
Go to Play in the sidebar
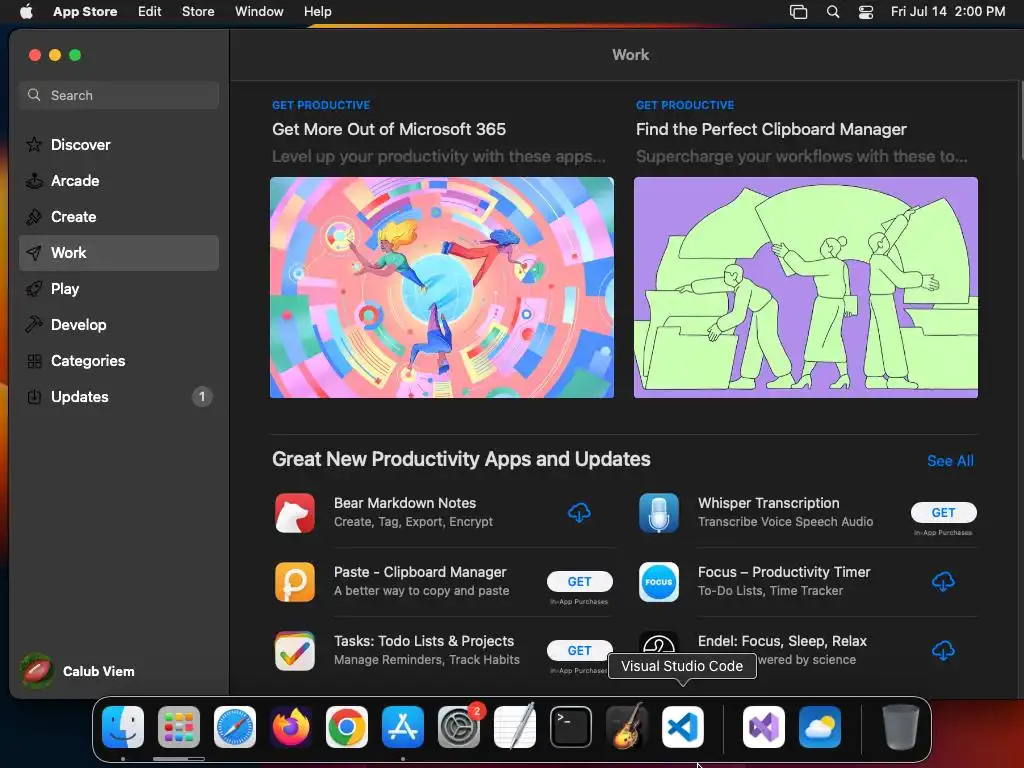pos(119,289)
